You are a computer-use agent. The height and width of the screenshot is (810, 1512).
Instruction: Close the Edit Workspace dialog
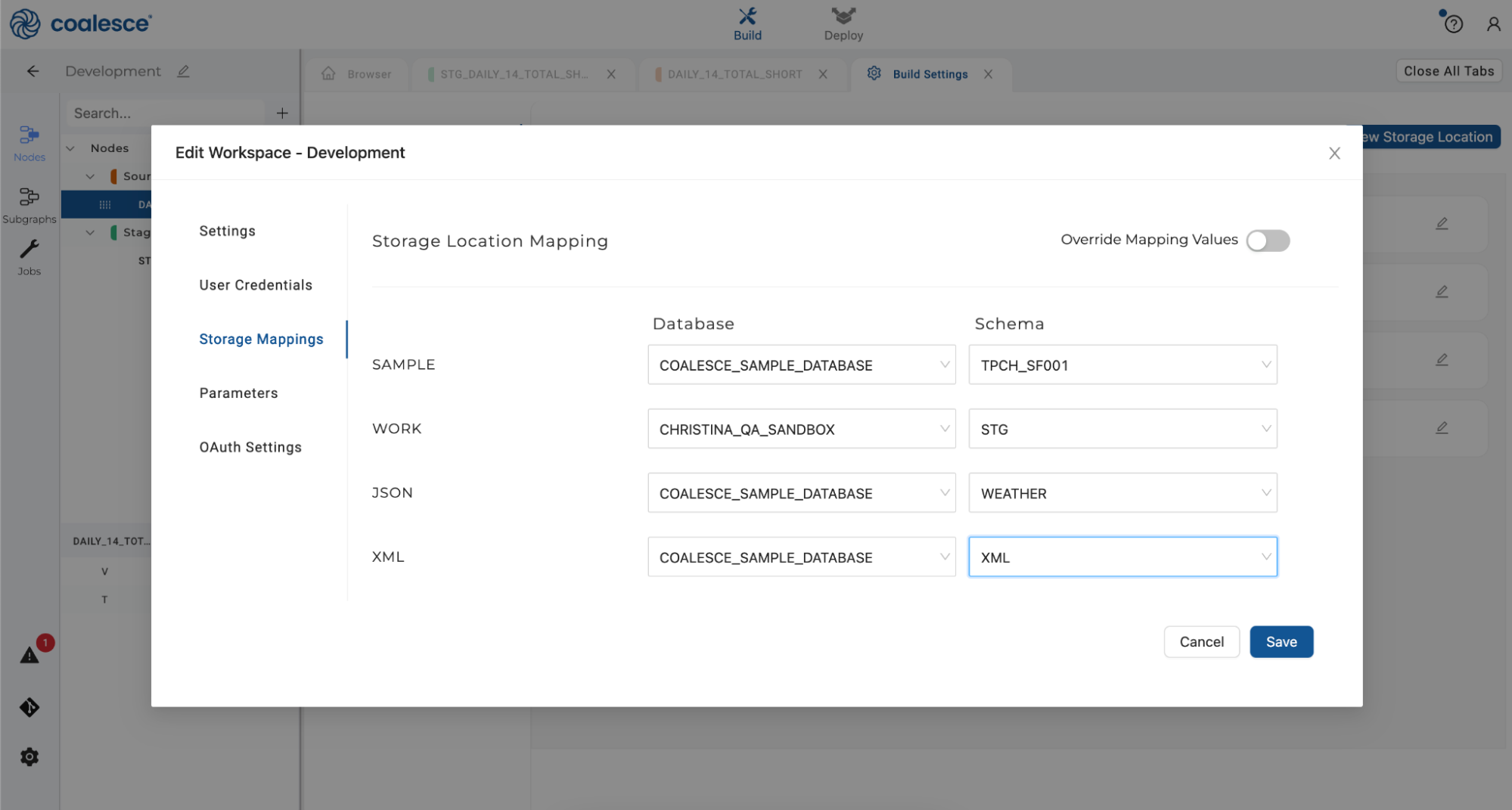(1334, 154)
